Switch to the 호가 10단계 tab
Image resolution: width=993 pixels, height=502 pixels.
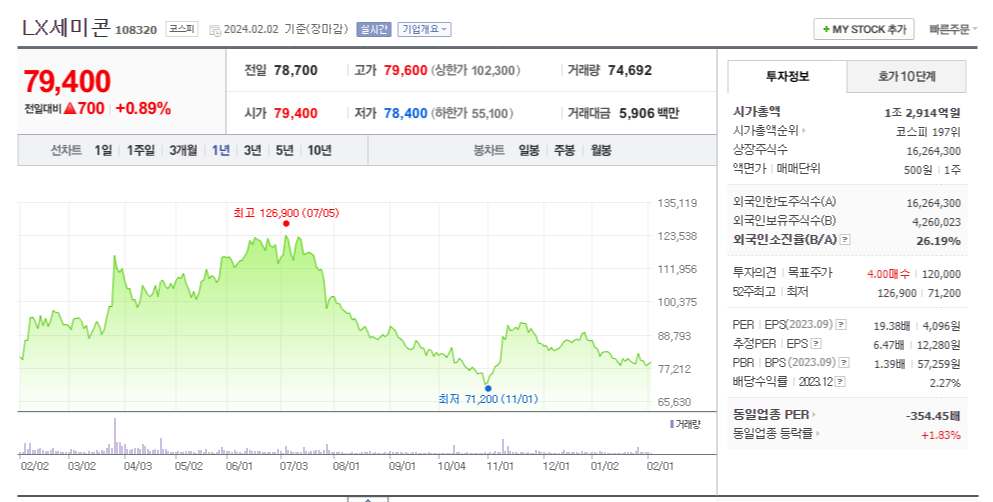pos(906,77)
